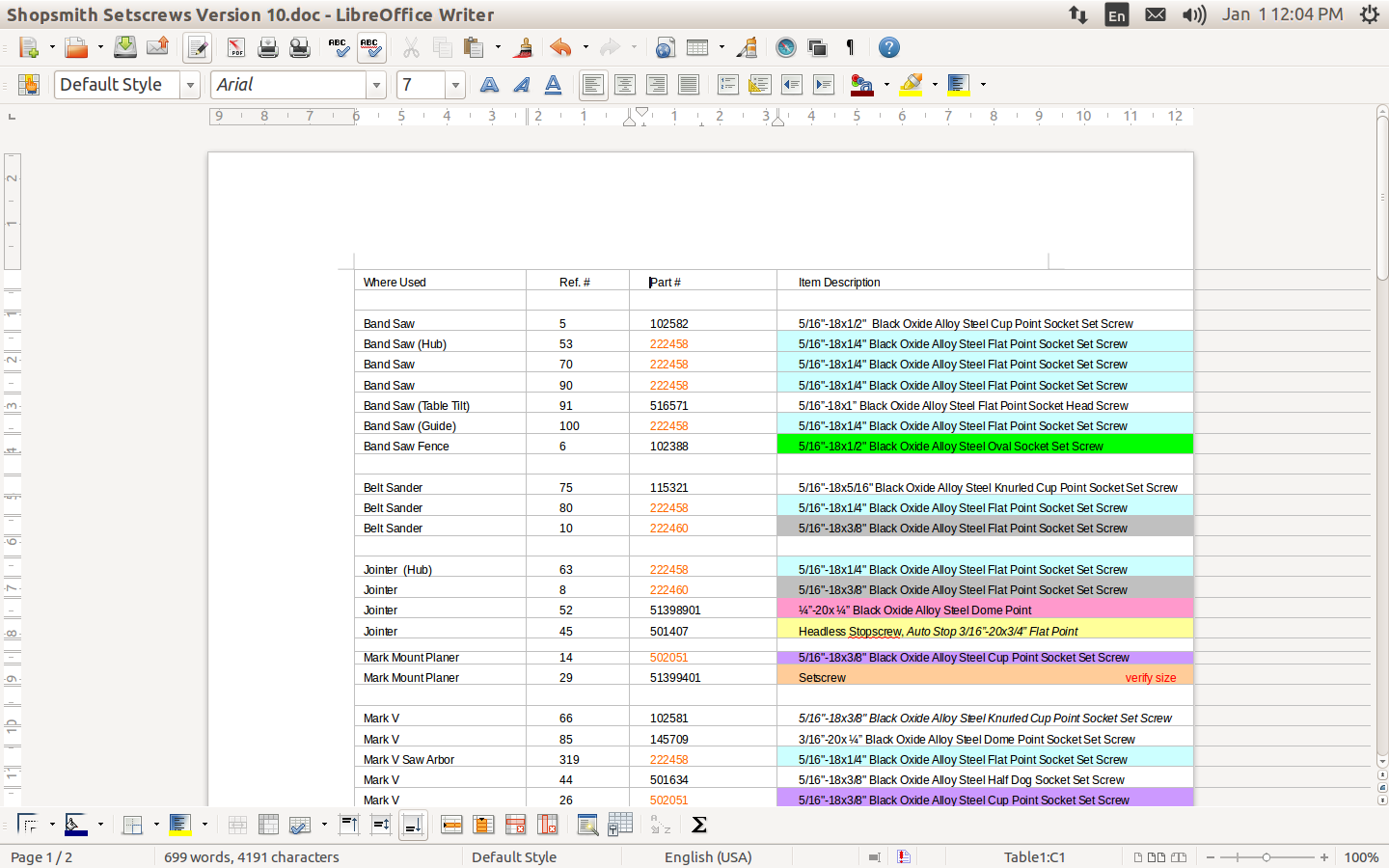The width and height of the screenshot is (1389, 868).
Task: Click the Paste clipboard icon
Action: point(473,47)
